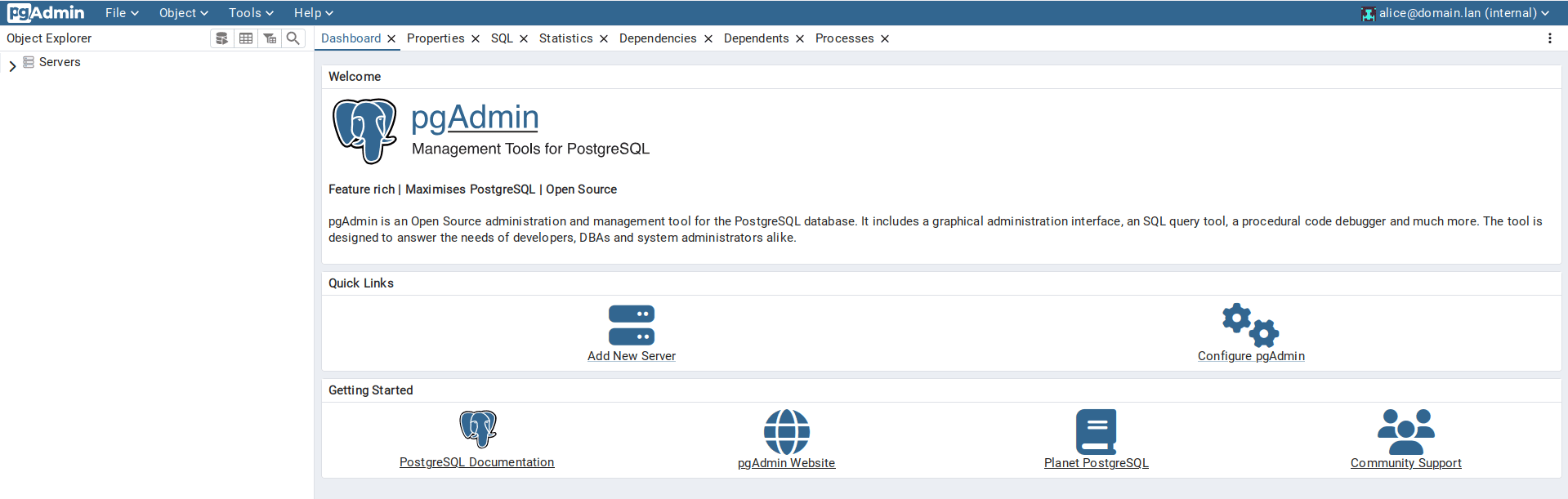This screenshot has height=499, width=1568.
Task: Click the Object Explorer panel title
Action: point(49,38)
